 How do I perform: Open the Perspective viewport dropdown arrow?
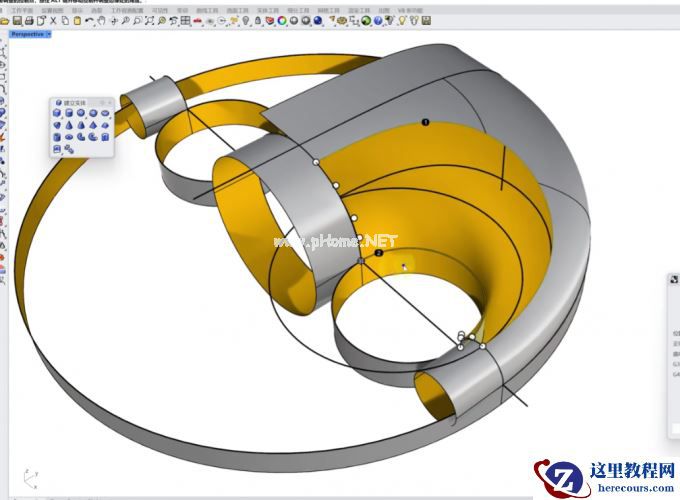click(x=49, y=34)
